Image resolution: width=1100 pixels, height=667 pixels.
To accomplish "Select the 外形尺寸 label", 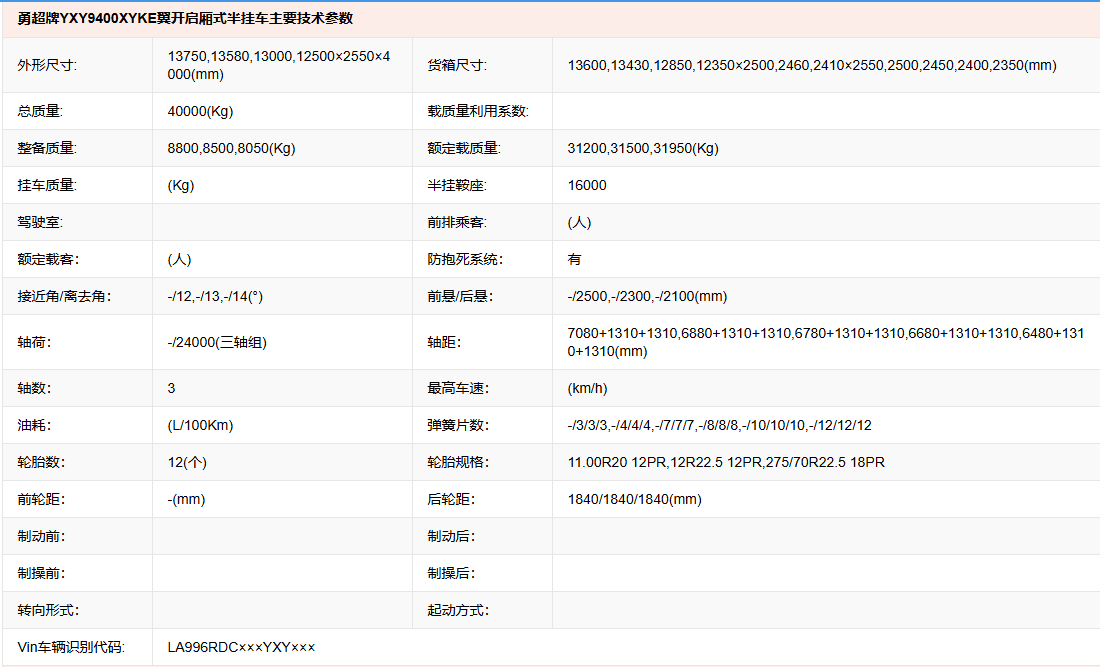I will point(47,65).
